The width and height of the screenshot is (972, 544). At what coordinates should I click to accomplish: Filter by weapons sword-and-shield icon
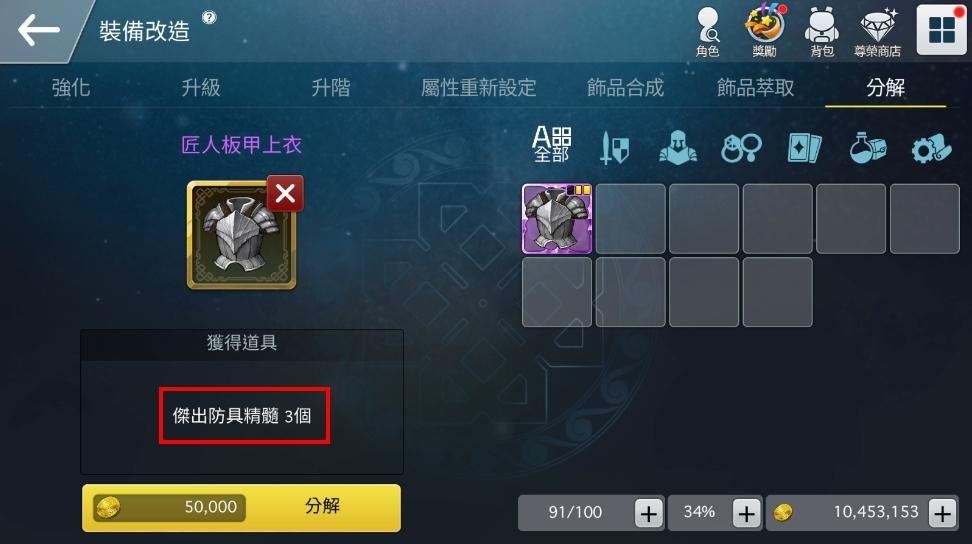click(x=614, y=148)
